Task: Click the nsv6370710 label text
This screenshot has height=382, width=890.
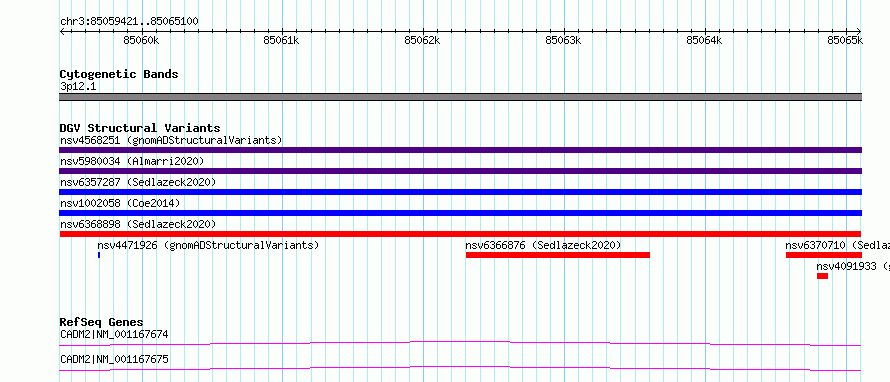Action: click(838, 245)
